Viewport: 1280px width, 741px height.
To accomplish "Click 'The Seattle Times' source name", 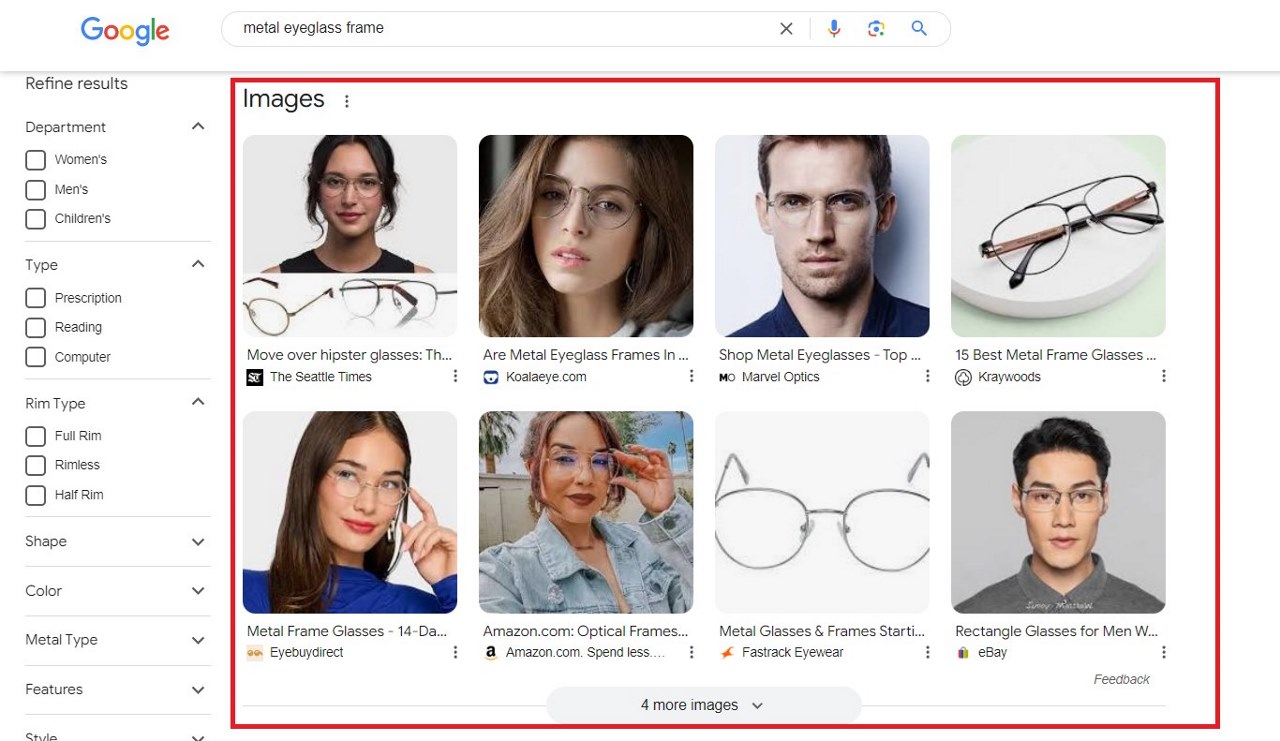I will coord(320,377).
